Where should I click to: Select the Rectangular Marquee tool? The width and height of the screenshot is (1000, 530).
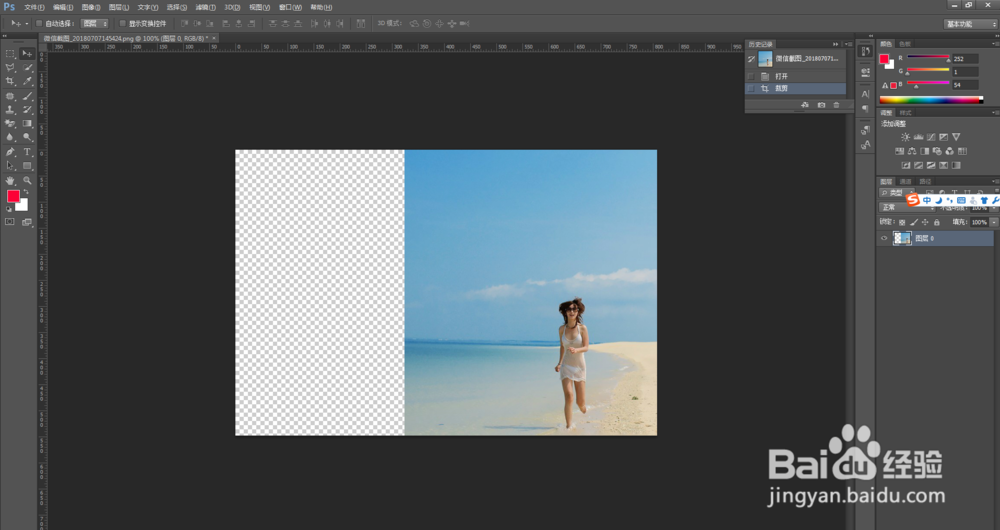point(10,54)
